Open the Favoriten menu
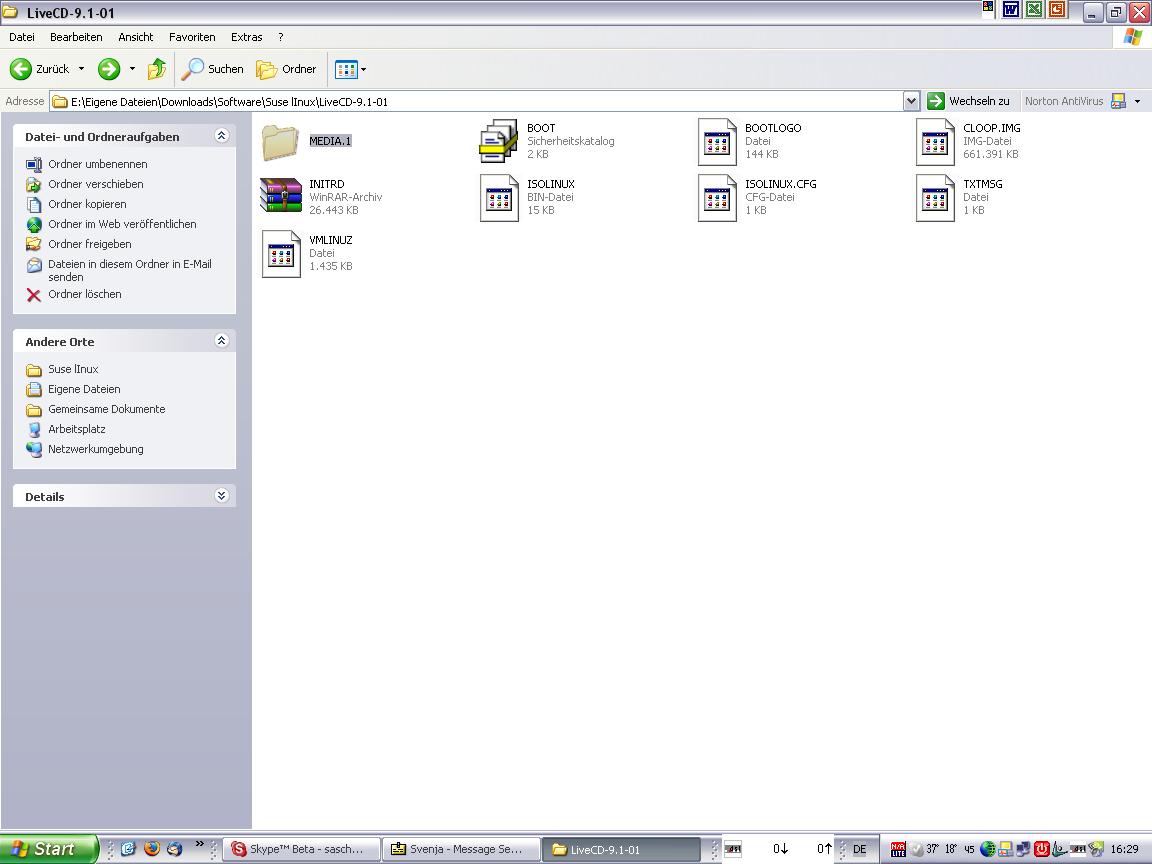This screenshot has width=1152, height=864. pos(192,37)
